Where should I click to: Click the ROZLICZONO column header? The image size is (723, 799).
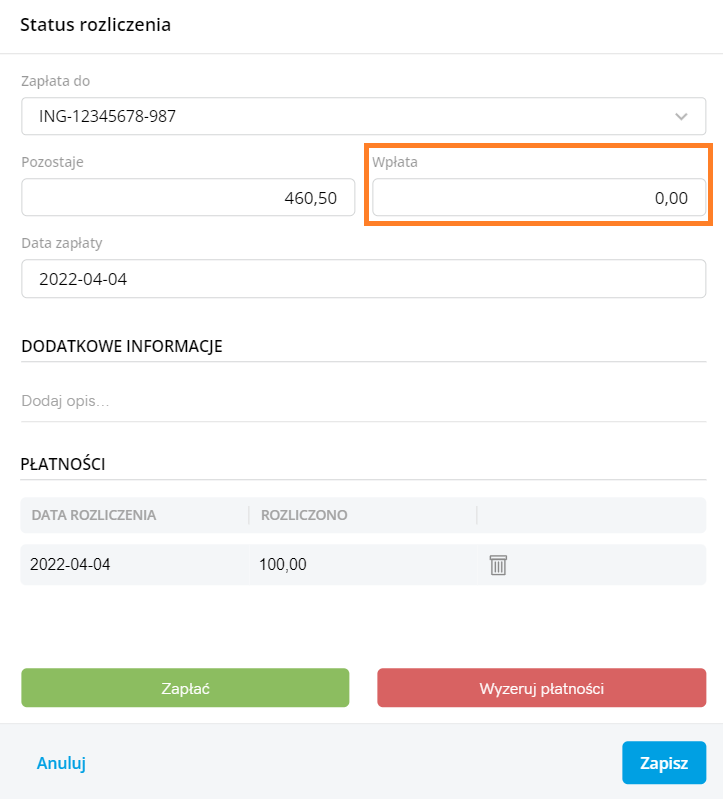point(304,515)
